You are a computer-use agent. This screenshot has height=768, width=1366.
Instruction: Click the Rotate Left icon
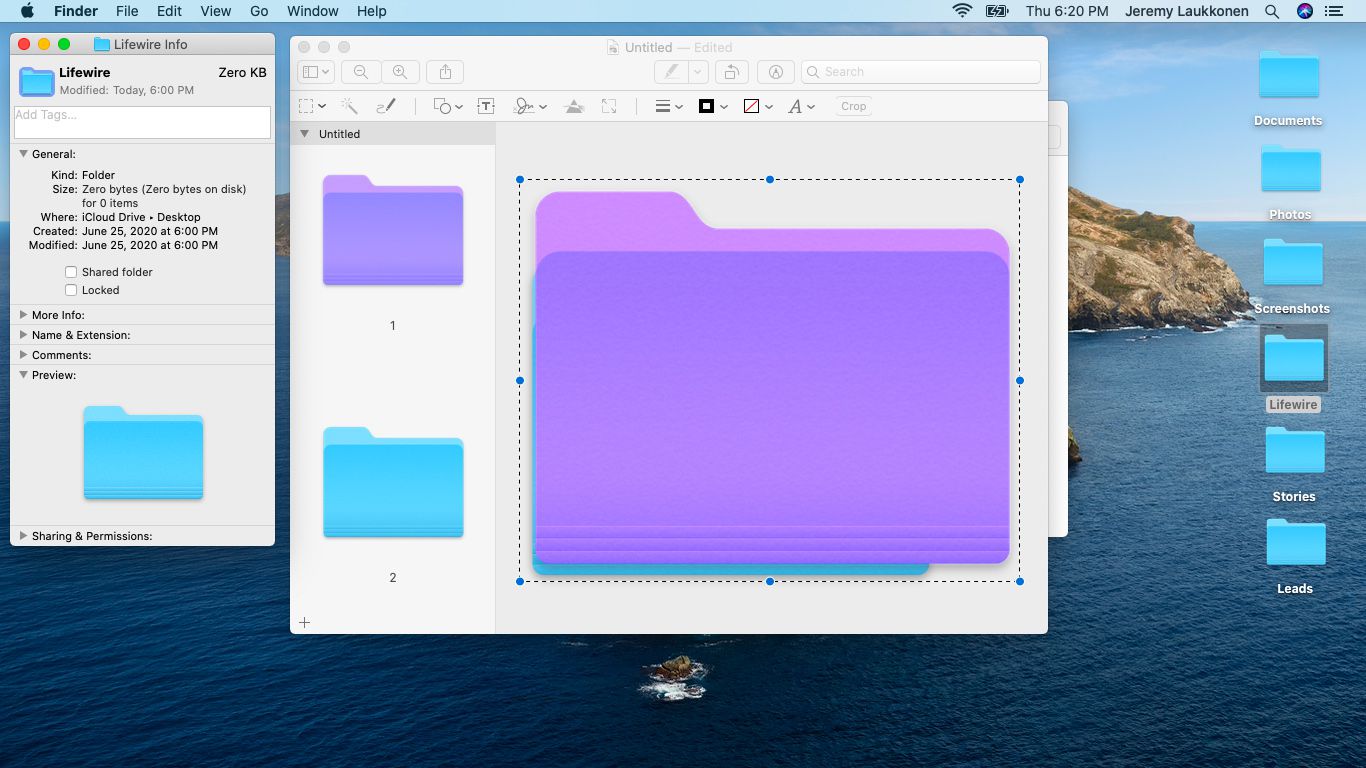pos(732,72)
